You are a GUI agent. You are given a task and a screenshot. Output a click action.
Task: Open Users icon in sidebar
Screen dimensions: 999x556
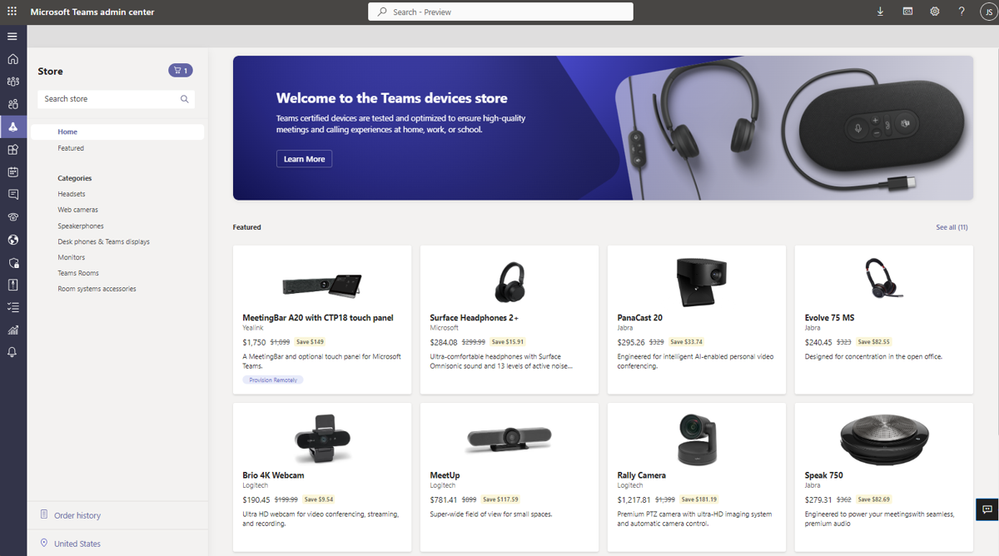[13, 104]
